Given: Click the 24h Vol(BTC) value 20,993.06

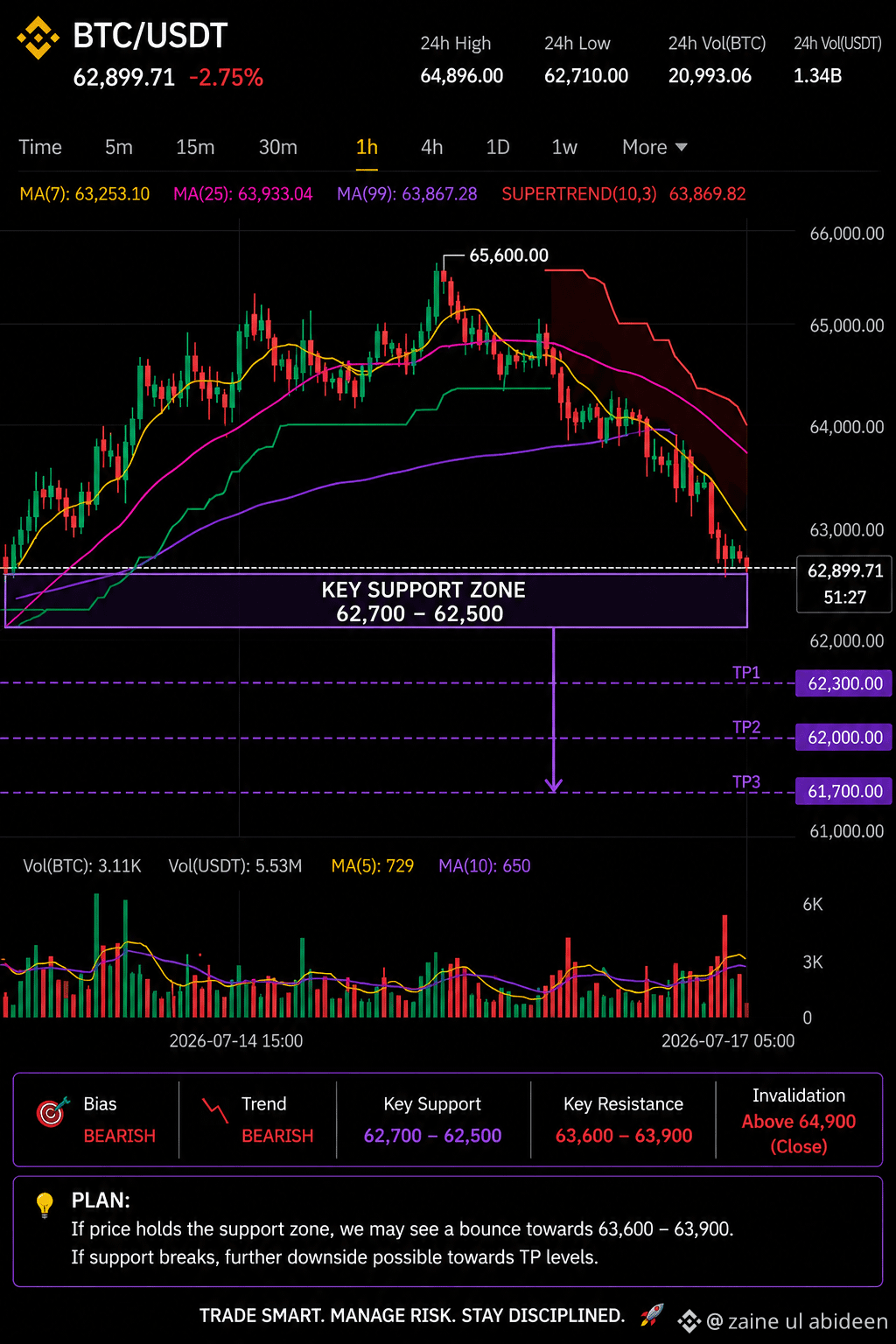Looking at the screenshot, I should (x=710, y=76).
